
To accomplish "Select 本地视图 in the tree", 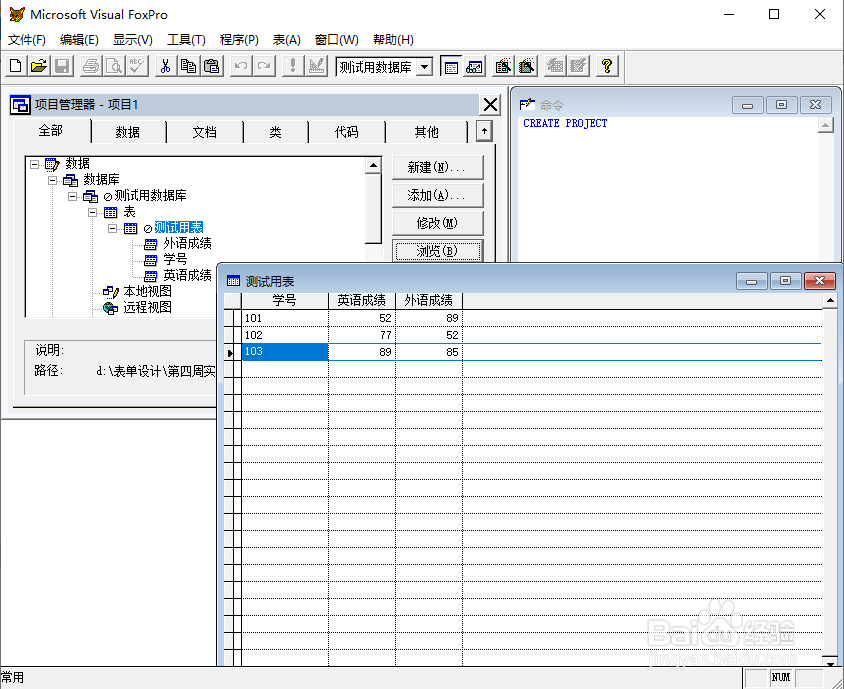I will click(x=147, y=291).
